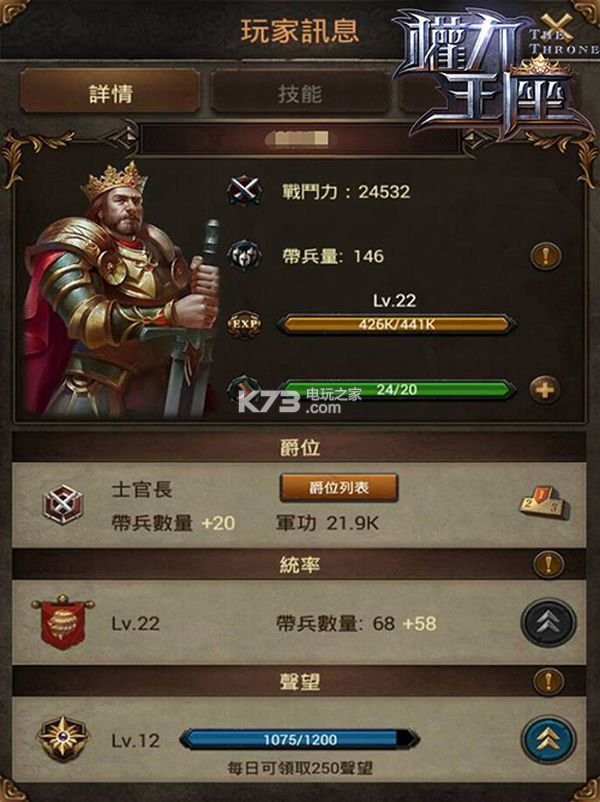Click the EXP badge icon
This screenshot has height=802, width=600.
tap(244, 324)
